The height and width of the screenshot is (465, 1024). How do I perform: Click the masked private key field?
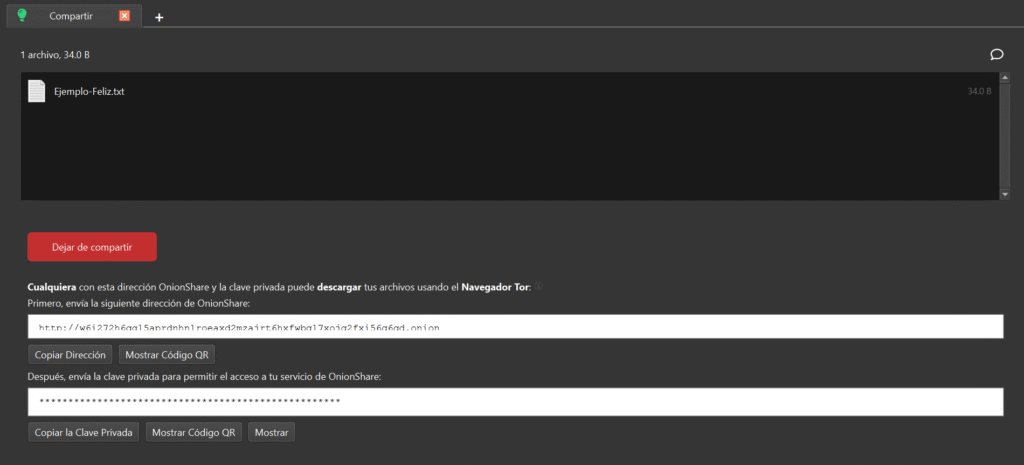[x=515, y=401]
